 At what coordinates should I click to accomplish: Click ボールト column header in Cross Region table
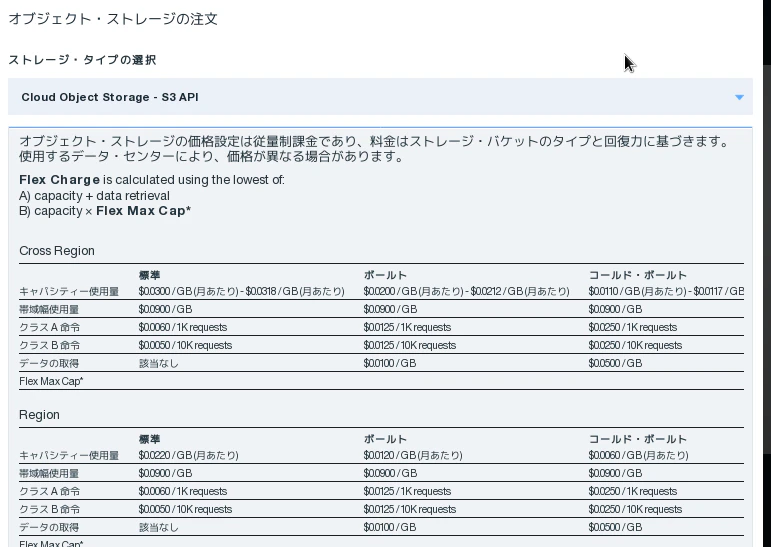[385, 275]
